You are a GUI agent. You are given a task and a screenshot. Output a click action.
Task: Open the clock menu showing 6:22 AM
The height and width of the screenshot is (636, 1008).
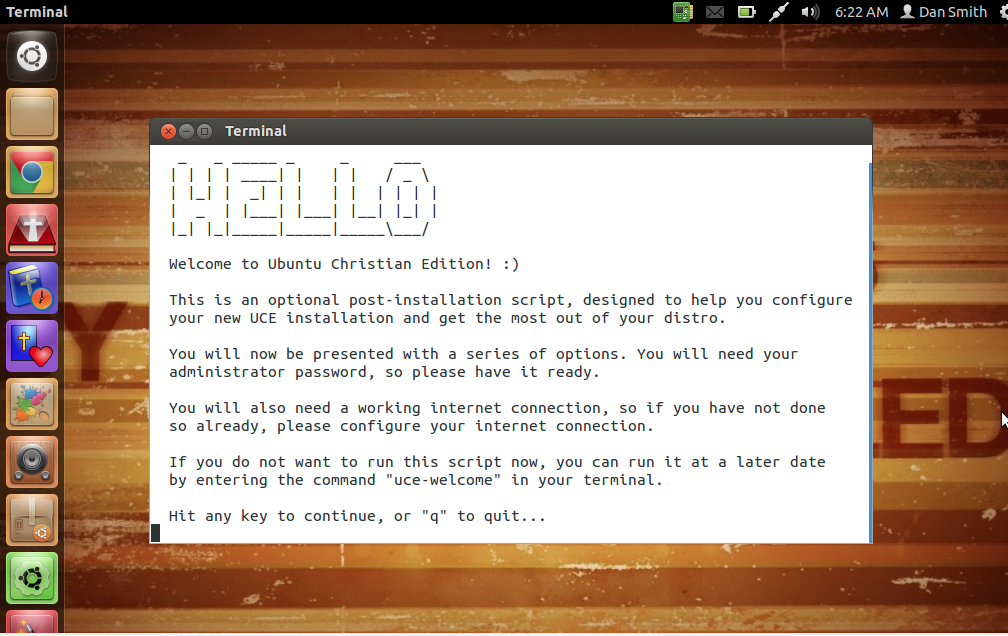pyautogui.click(x=864, y=11)
